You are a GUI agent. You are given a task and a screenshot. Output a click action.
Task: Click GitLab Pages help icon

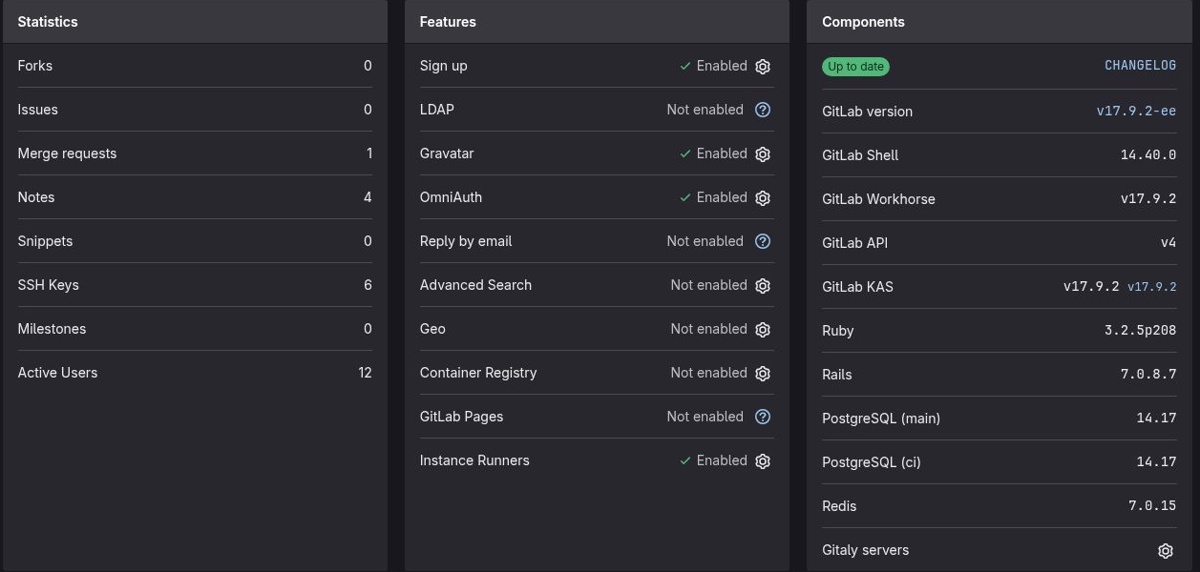click(x=763, y=417)
